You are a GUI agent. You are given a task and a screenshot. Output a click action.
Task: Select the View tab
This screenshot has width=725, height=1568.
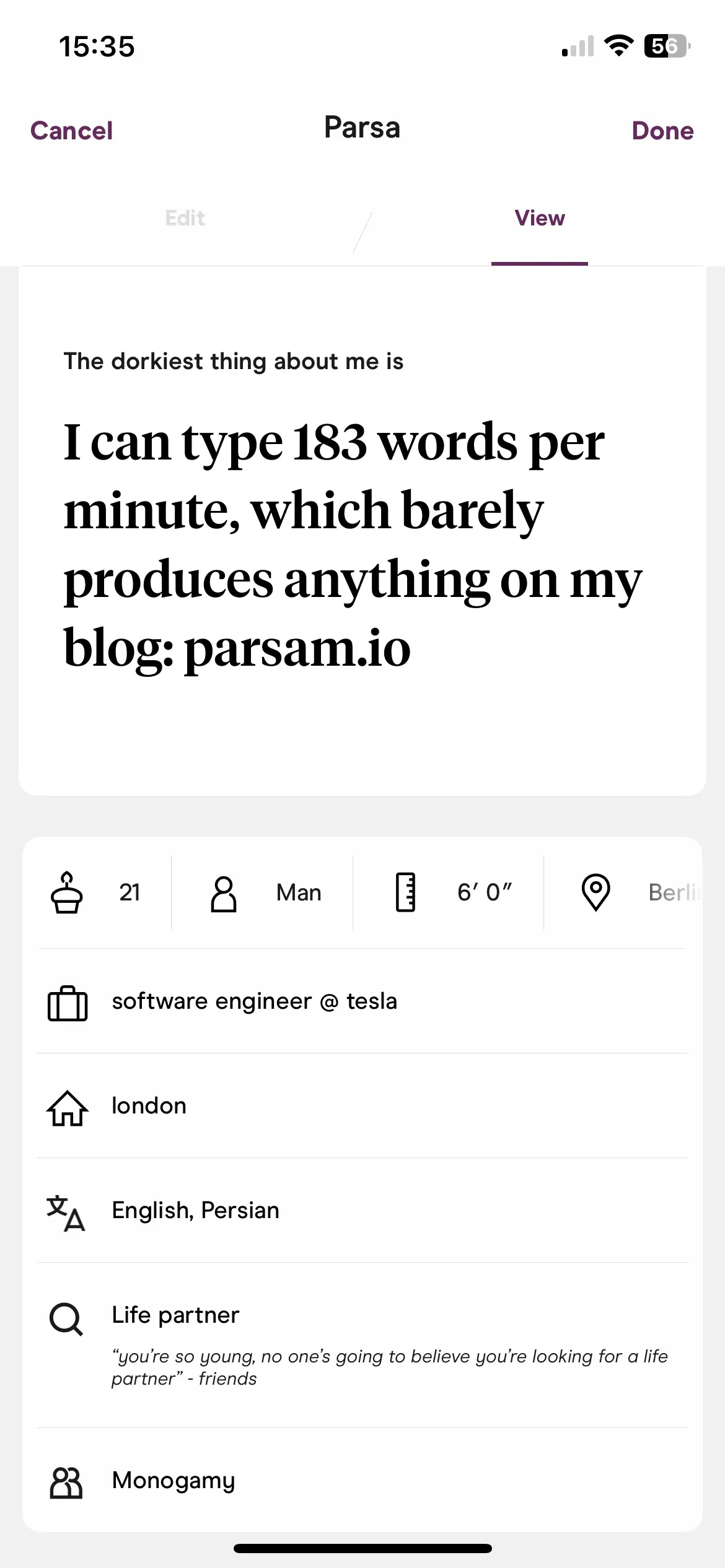[539, 218]
